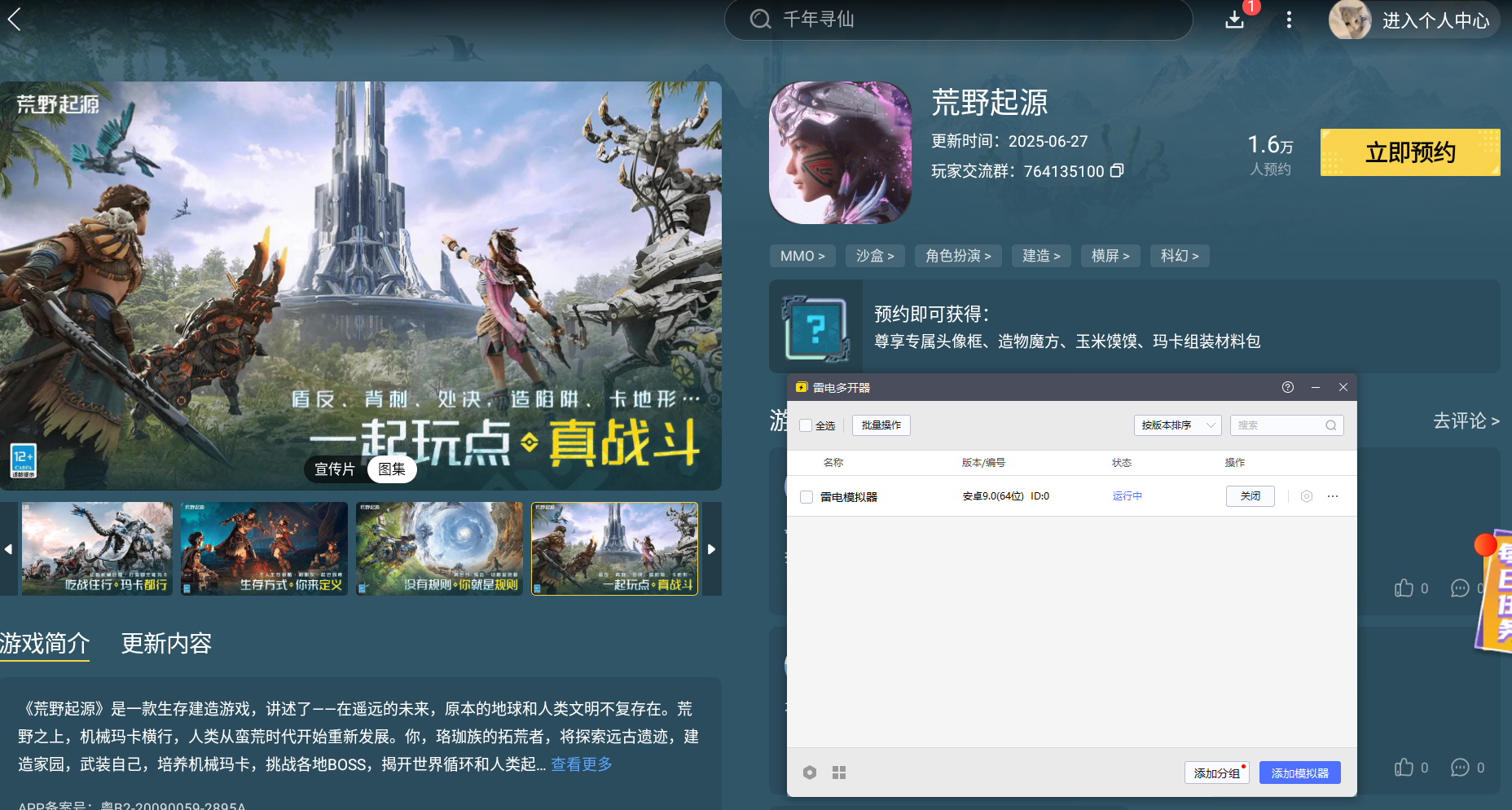Screen dimensions: 1512x810
Task: Click 关闭 to stop 雷电模拟器
Action: click(1250, 496)
